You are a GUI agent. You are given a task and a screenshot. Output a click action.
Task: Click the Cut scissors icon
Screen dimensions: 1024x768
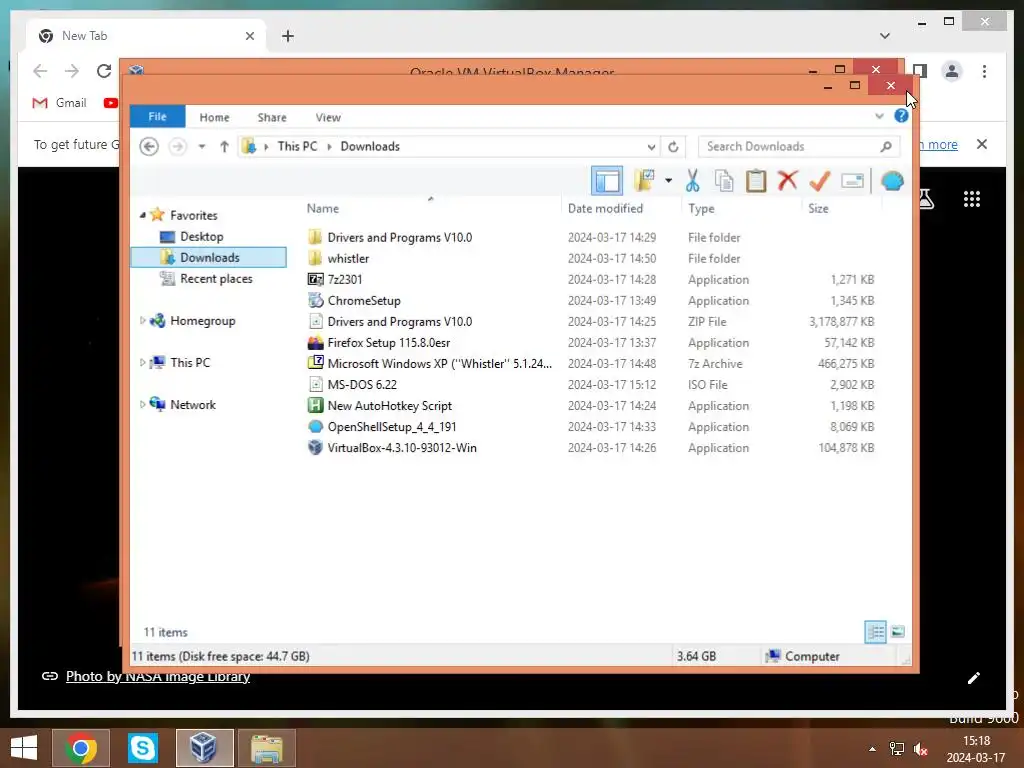coord(692,181)
